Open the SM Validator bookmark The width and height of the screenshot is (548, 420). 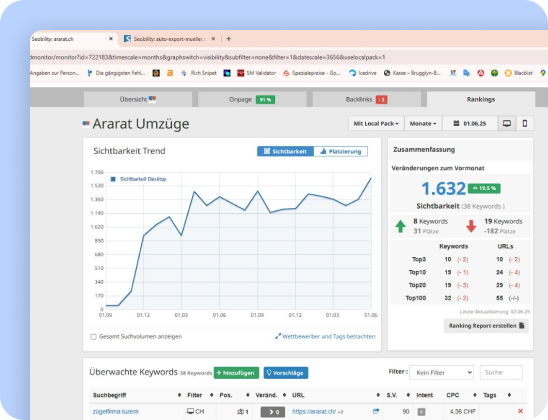(257, 73)
